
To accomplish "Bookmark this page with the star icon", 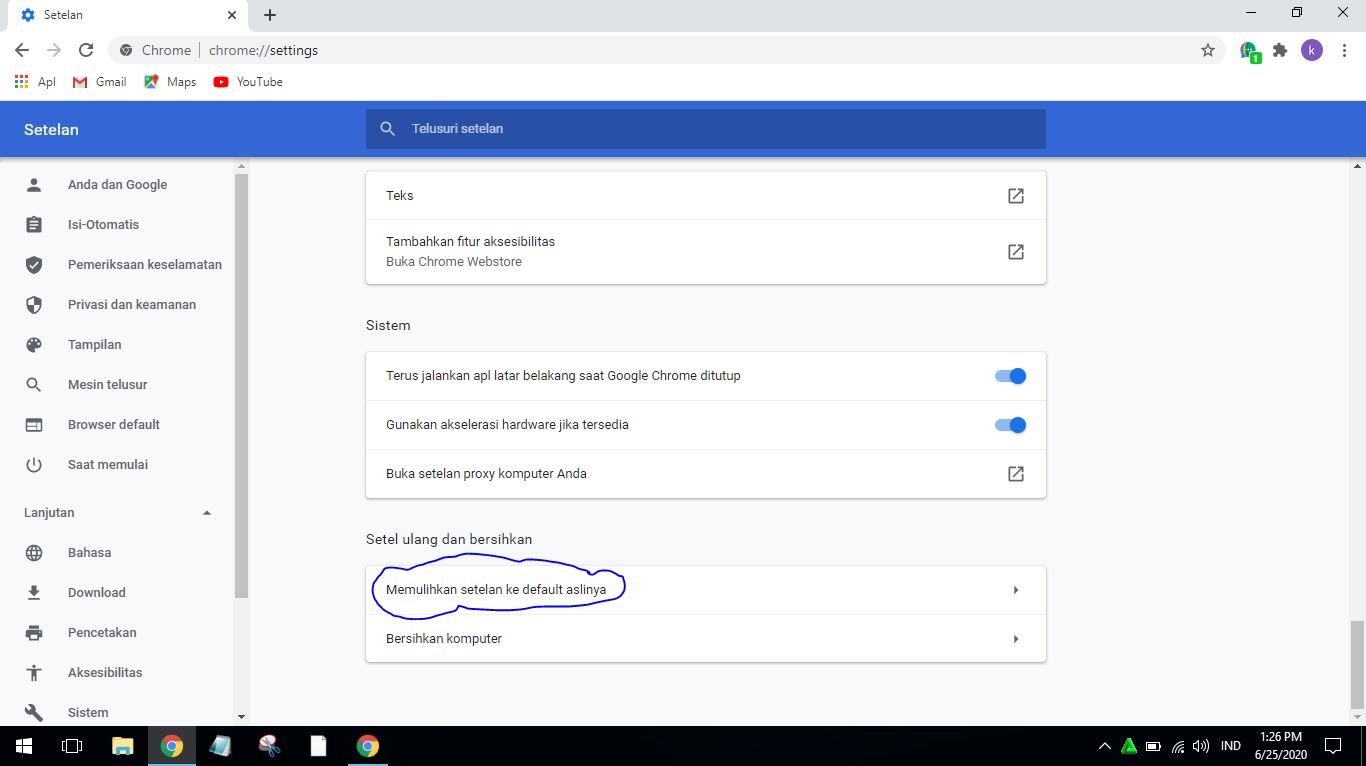I will coord(1208,50).
